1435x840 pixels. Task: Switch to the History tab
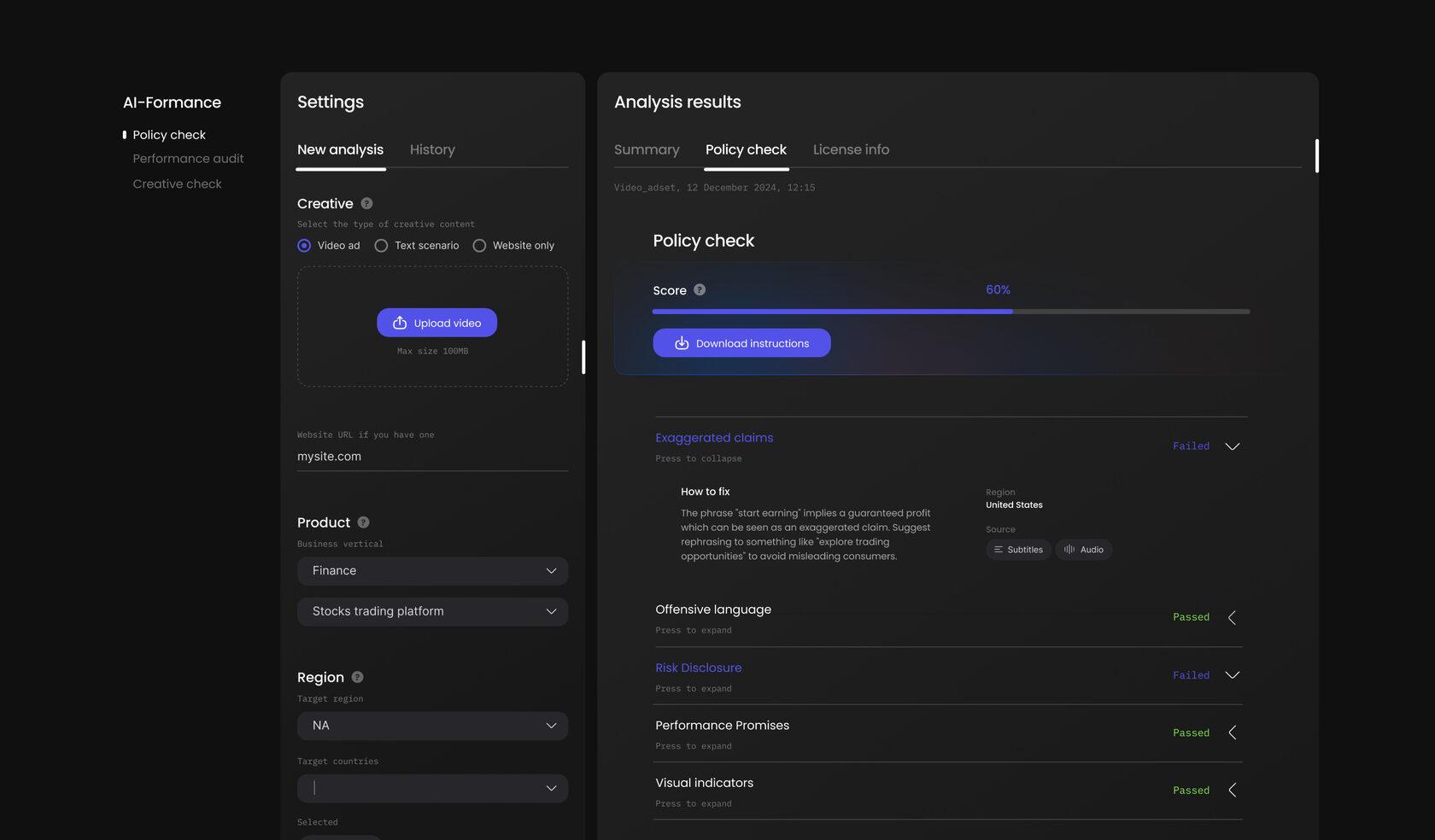coord(432,150)
